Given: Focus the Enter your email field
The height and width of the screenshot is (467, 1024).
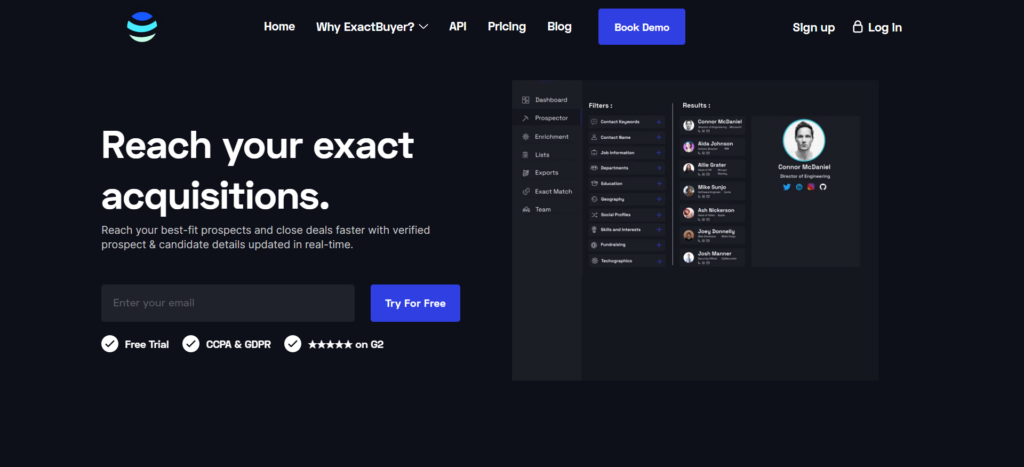Looking at the screenshot, I should point(228,303).
